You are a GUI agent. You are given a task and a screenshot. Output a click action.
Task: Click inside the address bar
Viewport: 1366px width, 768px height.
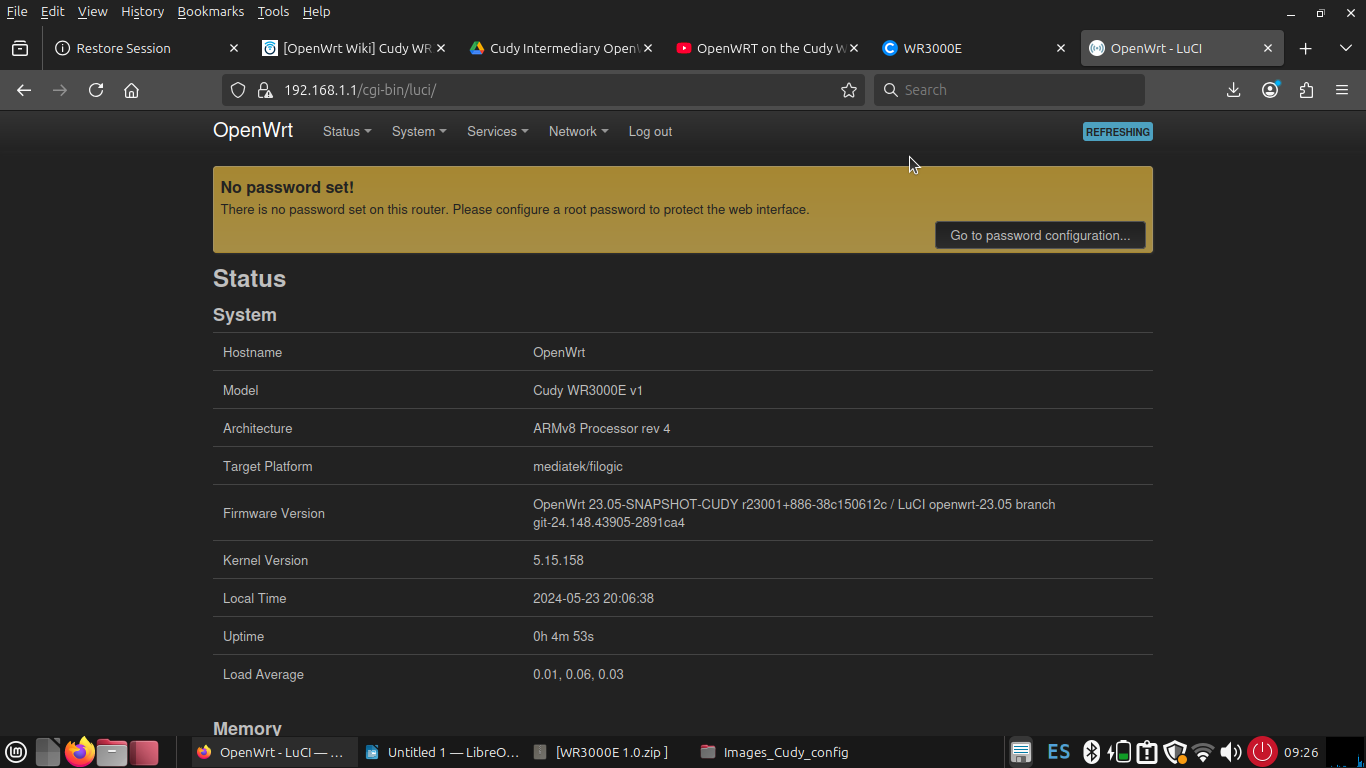[500, 90]
